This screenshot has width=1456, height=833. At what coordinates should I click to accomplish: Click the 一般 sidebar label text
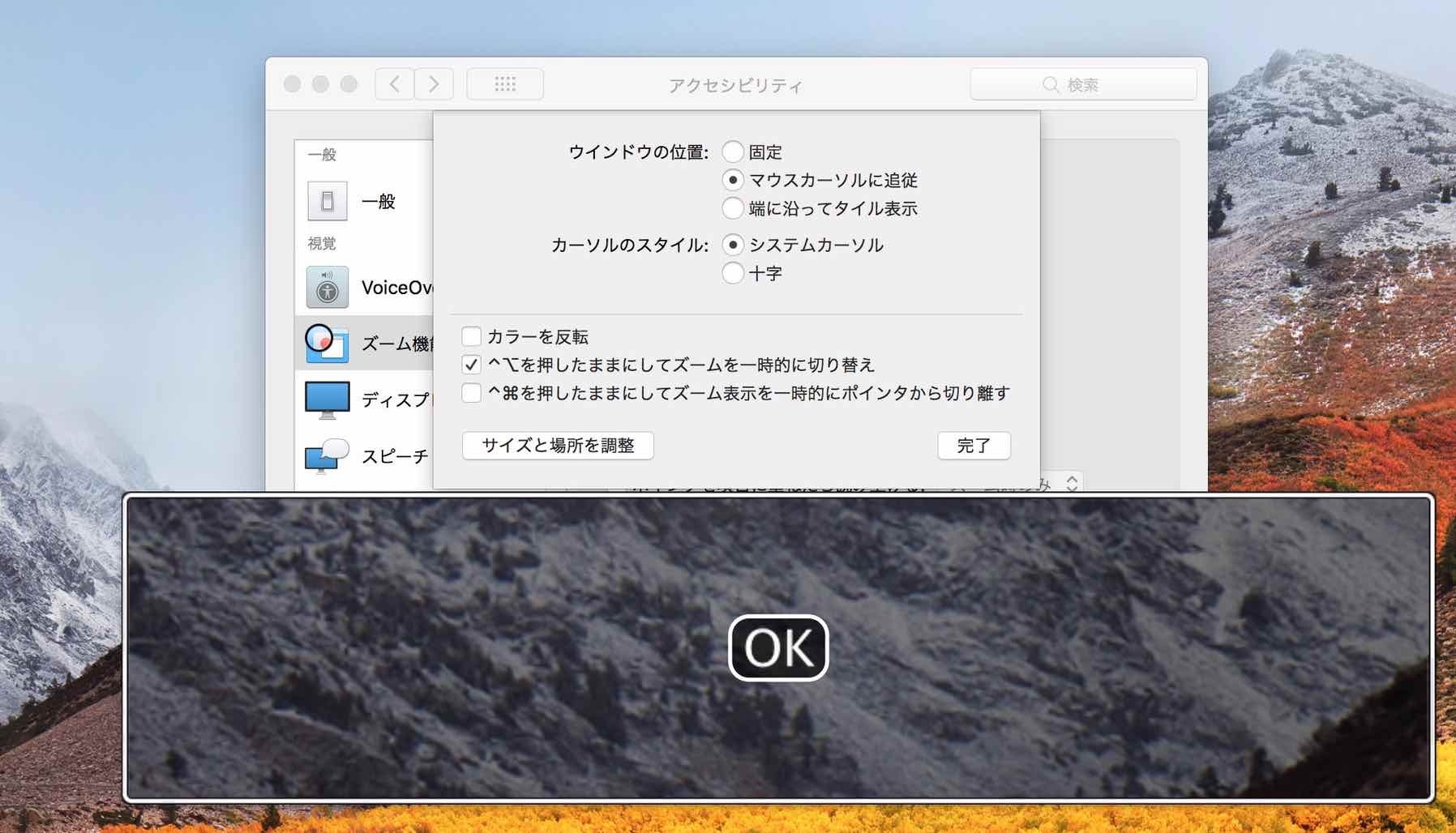(x=379, y=202)
